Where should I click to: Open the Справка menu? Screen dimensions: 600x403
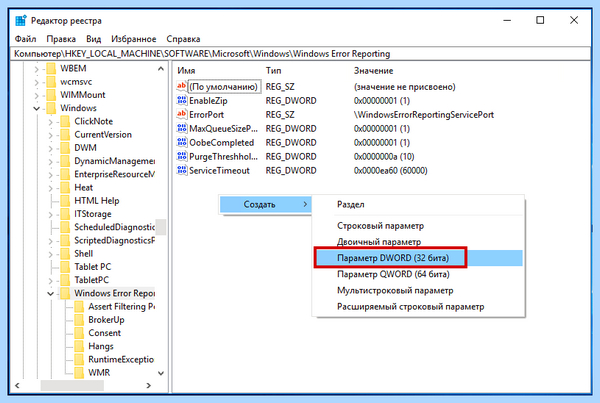[x=183, y=39]
